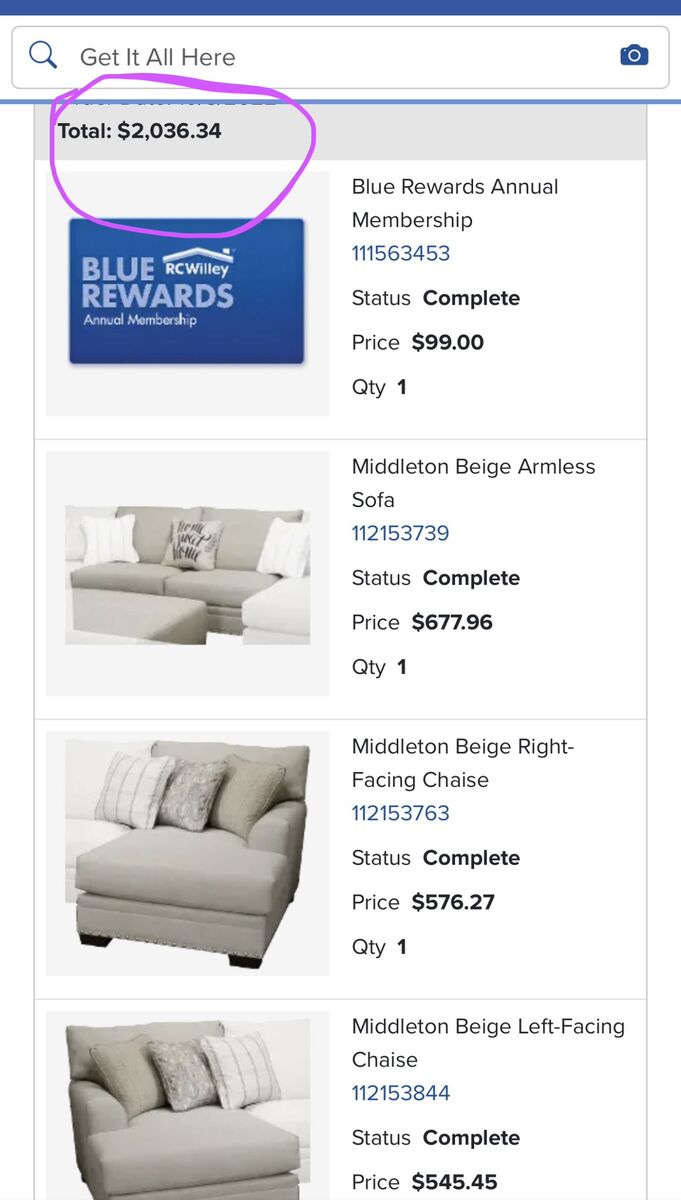Open the Blue Rewards membership card image
This screenshot has width=681, height=1200.
(x=187, y=291)
